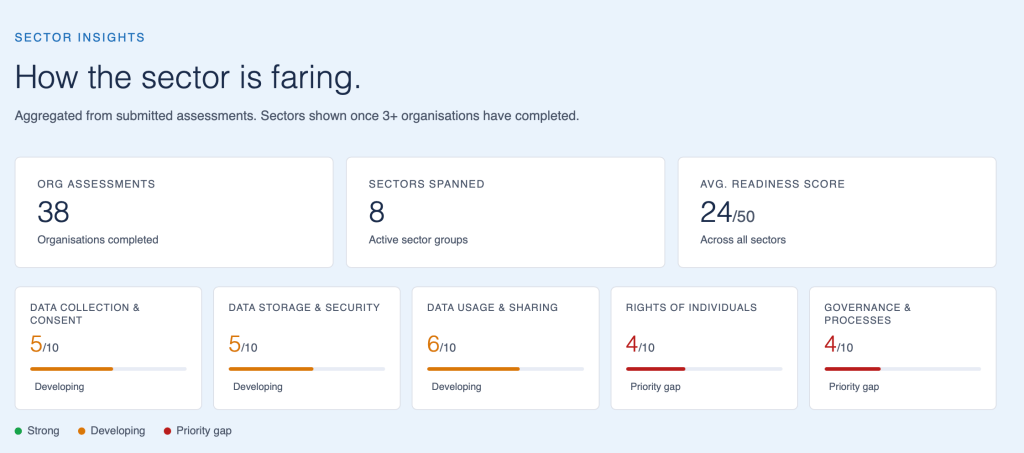Viewport: 1024px width, 453px height.
Task: Select the Governance & Processes card
Action: pyautogui.click(x=903, y=348)
